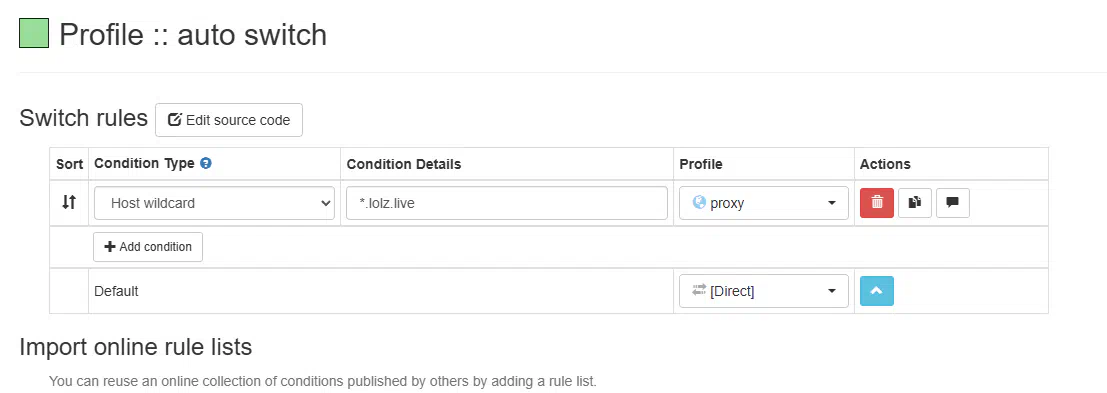Click the Import online rule lists heading
The image size is (1107, 393).
(x=136, y=347)
